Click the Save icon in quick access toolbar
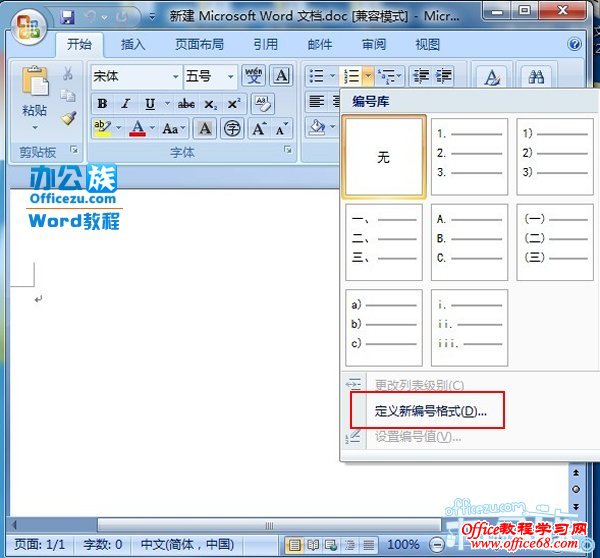600x558 pixels. tap(67, 18)
